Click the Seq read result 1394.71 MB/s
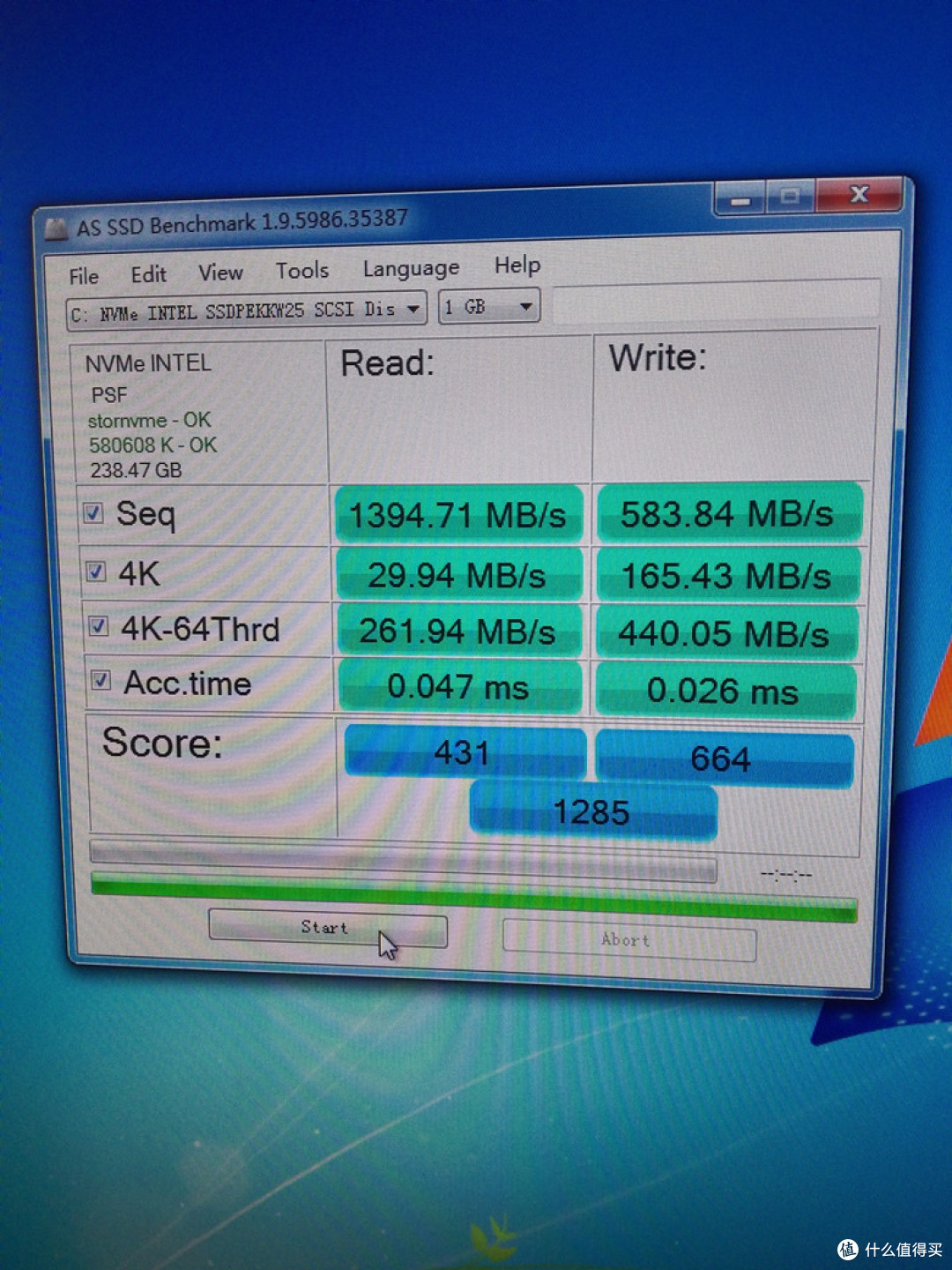952x1270 pixels. (x=458, y=514)
